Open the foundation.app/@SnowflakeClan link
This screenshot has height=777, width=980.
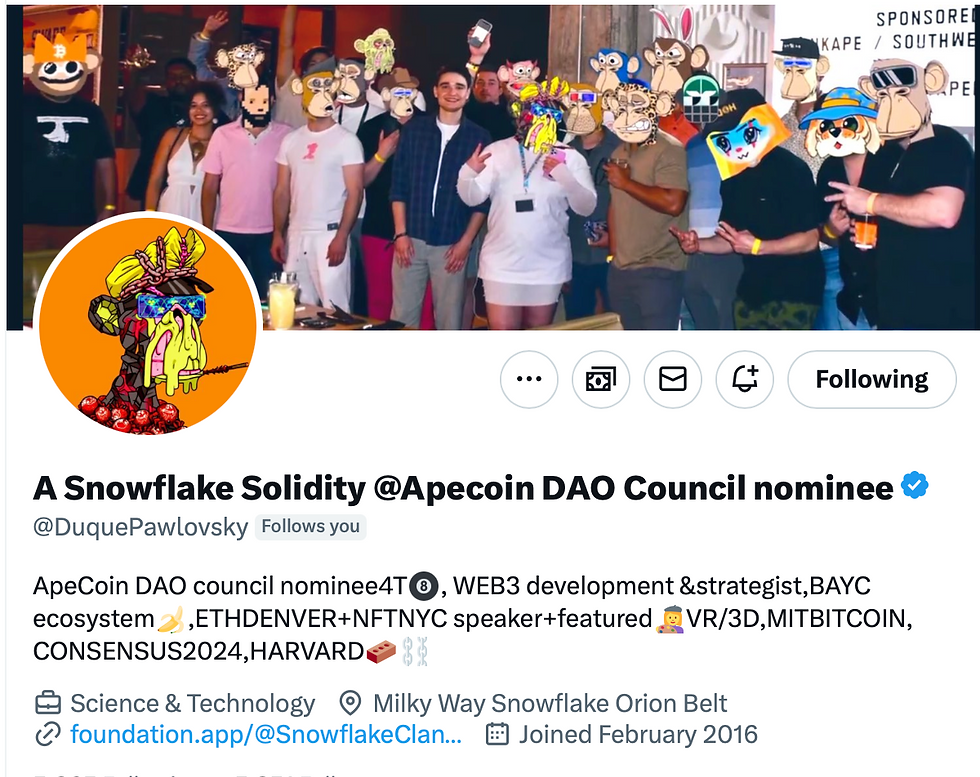(266, 734)
